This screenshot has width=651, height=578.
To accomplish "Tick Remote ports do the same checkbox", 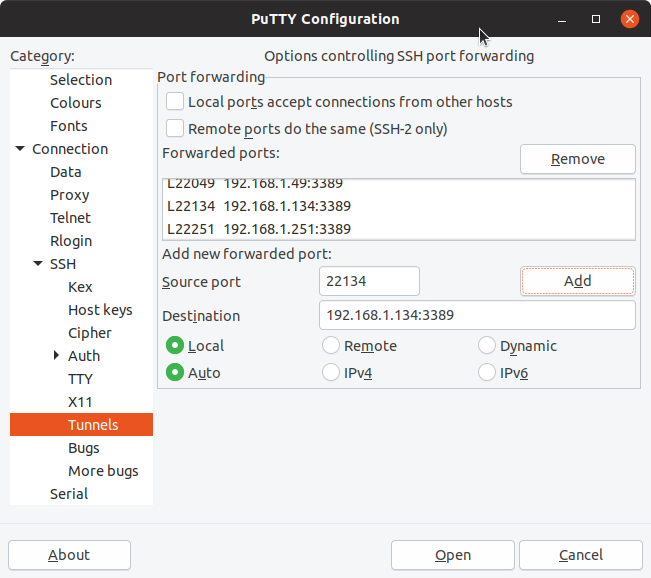I will 175,128.
